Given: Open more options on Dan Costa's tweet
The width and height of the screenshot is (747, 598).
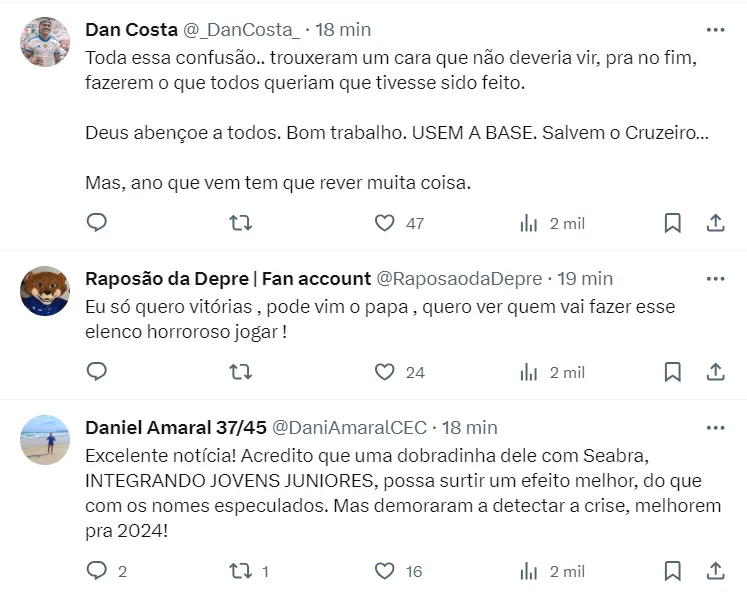Looking at the screenshot, I should point(716,29).
